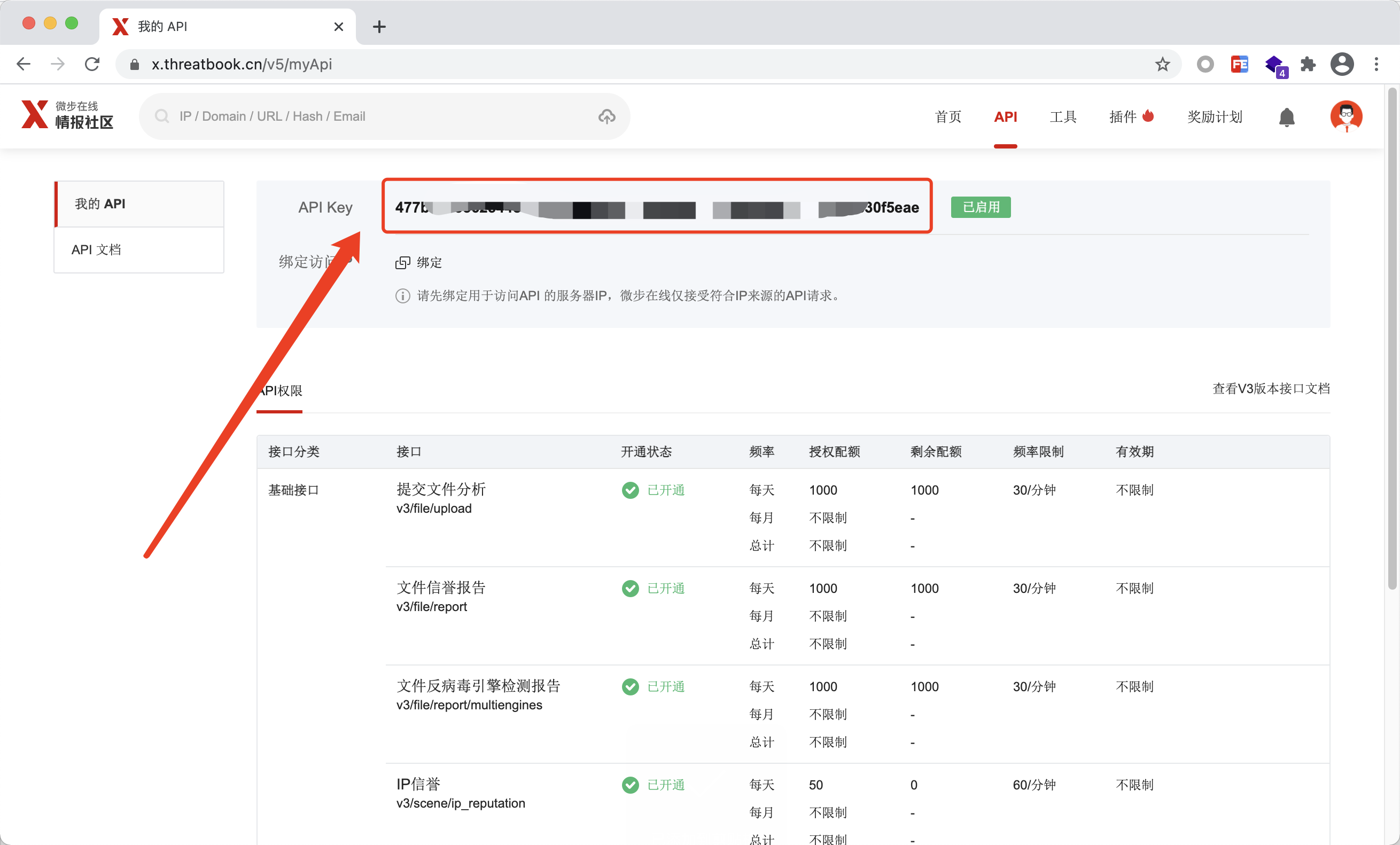The image size is (1400, 845).
Task: Click 已开通 status for IP信誉
Action: [665, 785]
